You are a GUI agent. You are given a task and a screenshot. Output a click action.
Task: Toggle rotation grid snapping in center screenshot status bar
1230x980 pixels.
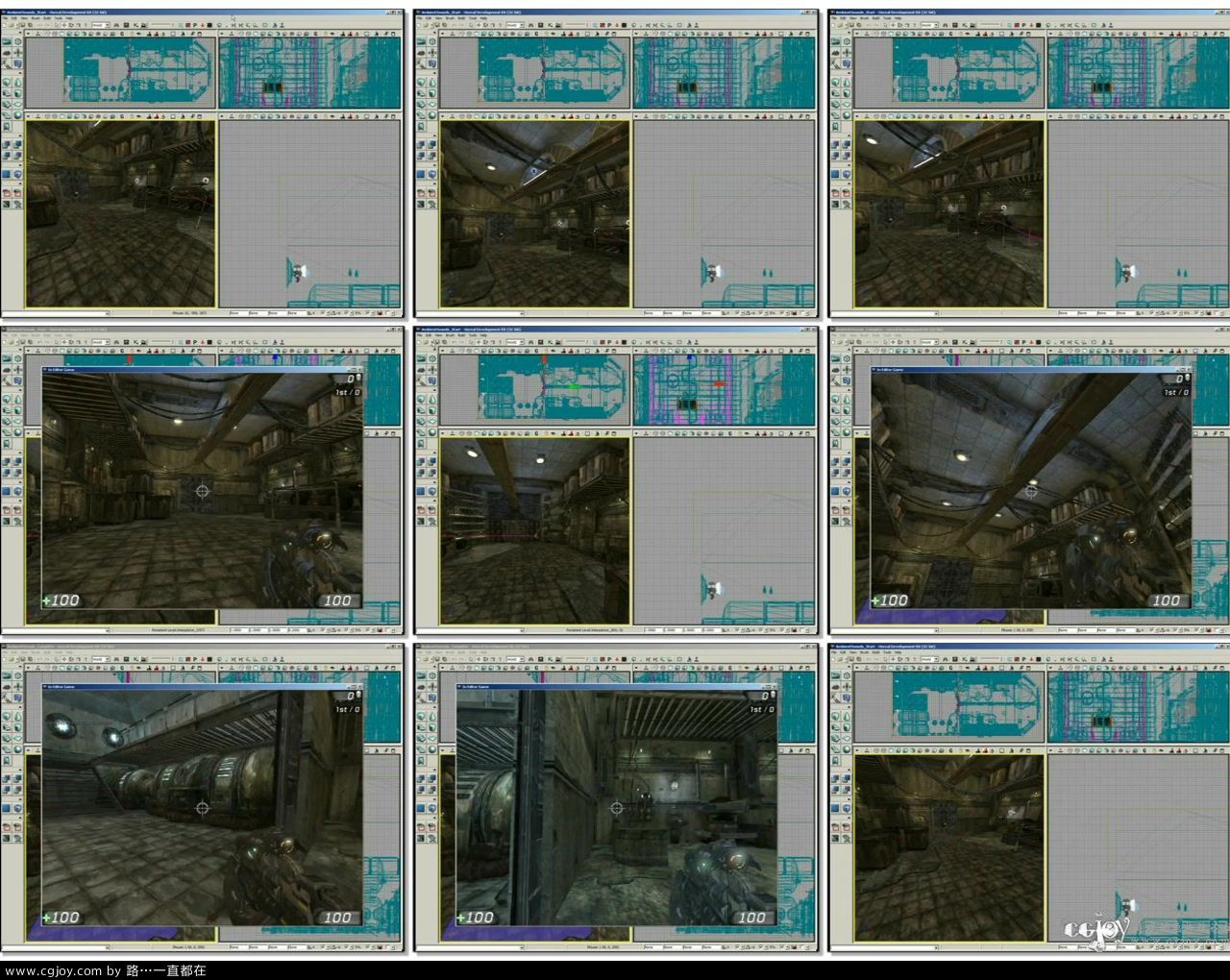761,630
